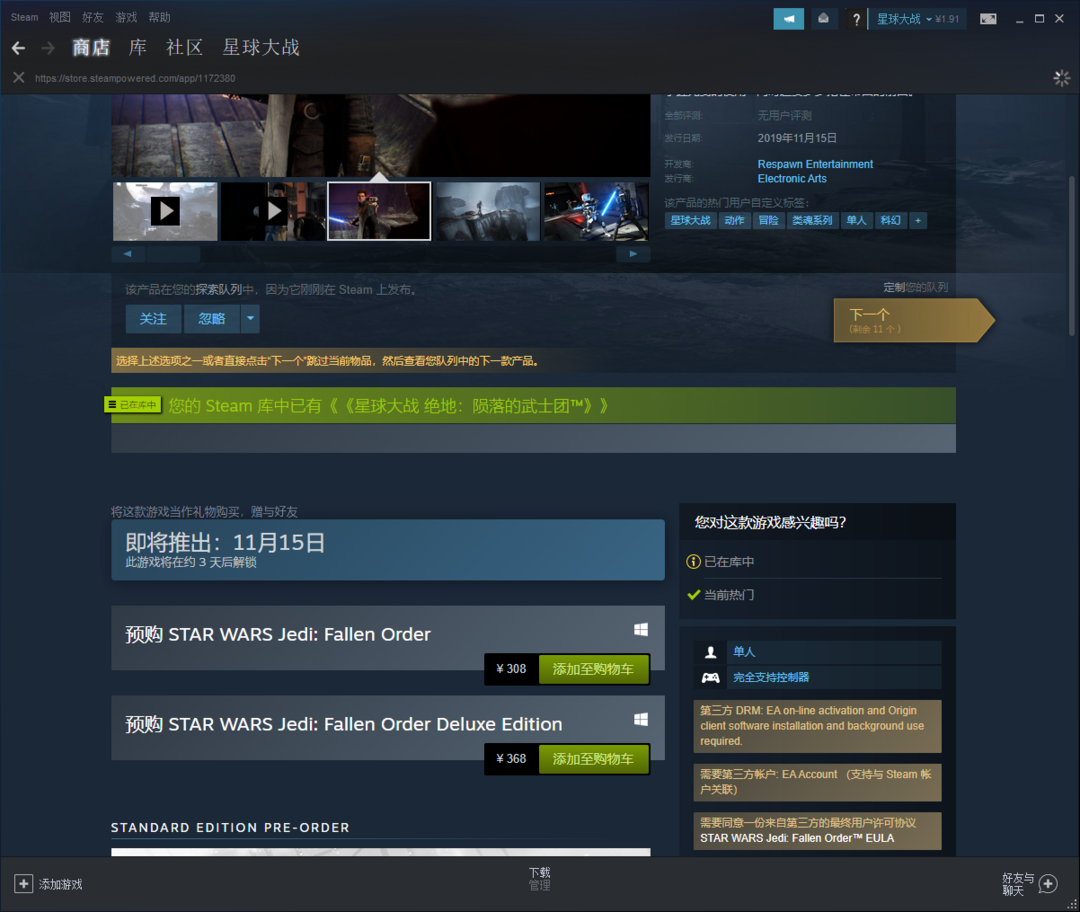
Task: Go back with the left arrow
Action: point(19,48)
